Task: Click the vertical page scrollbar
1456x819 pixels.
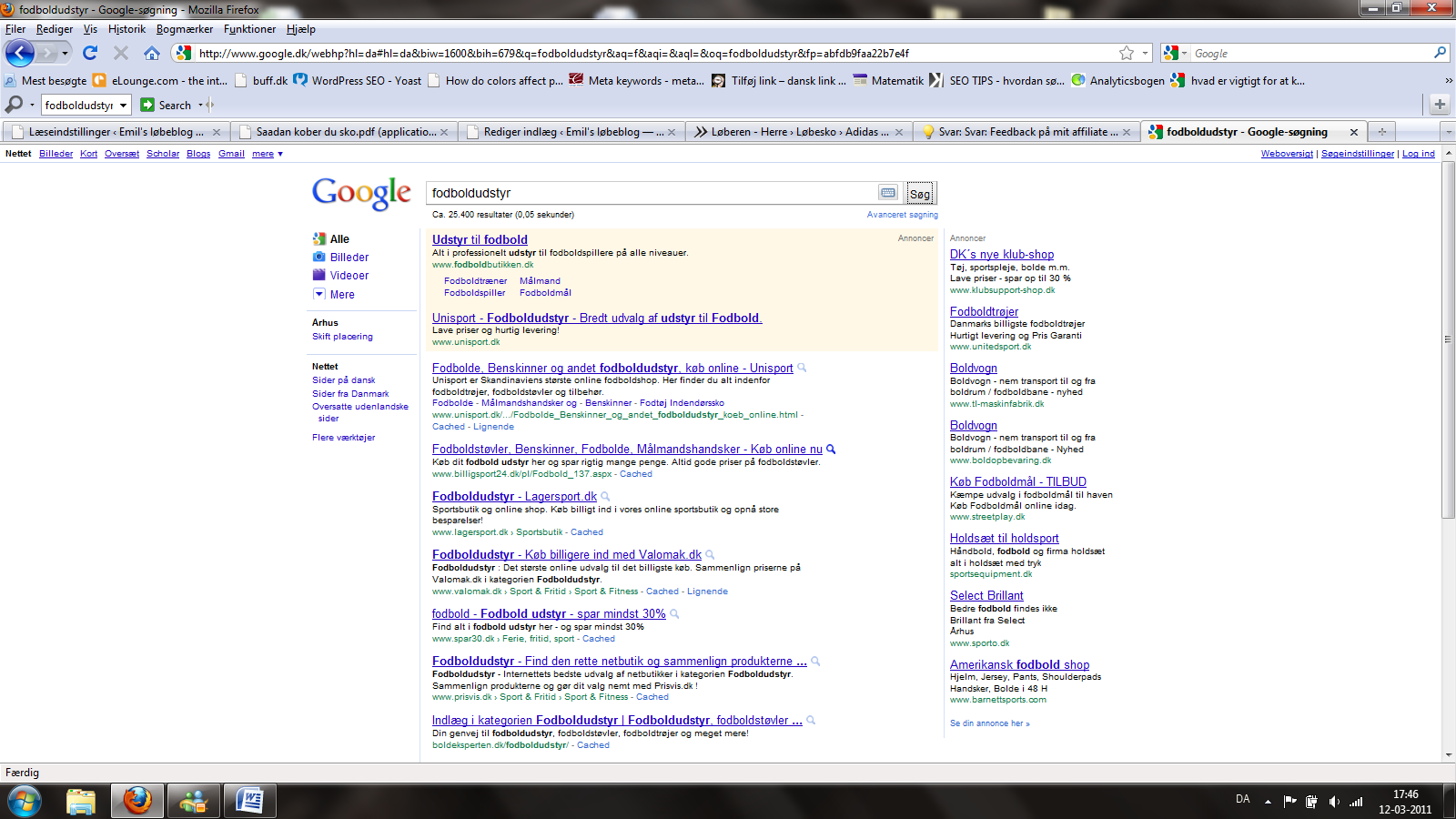Action: click(1449, 339)
